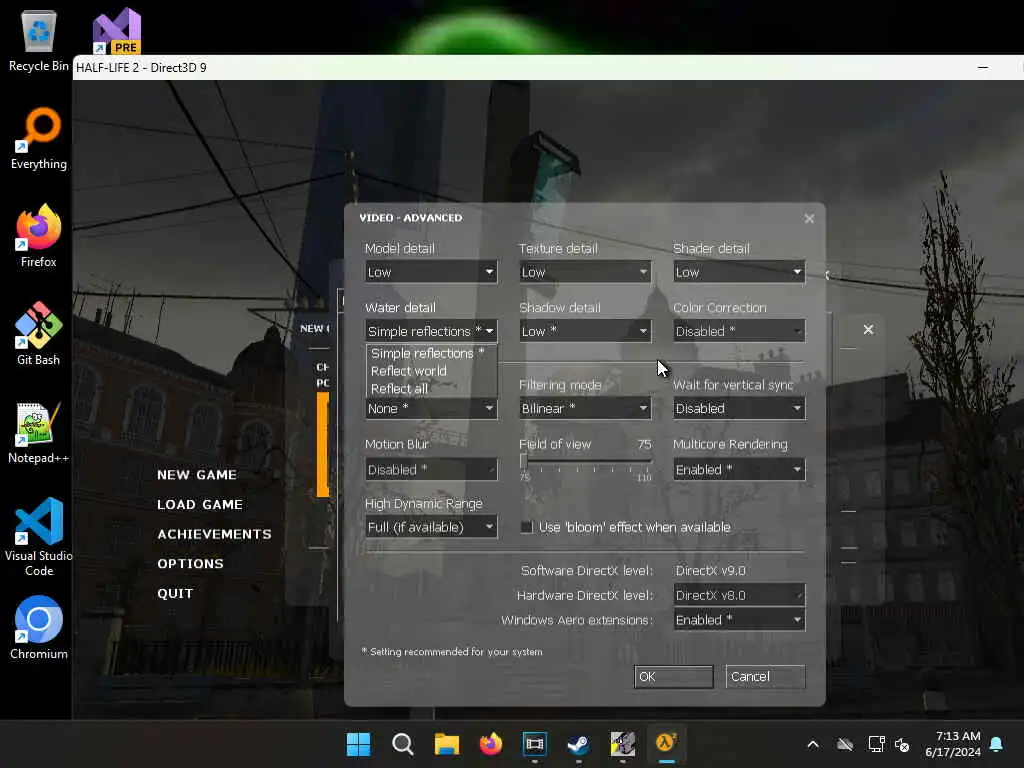This screenshot has height=768, width=1024.
Task: Open the notifications bell icon
Action: point(997,744)
